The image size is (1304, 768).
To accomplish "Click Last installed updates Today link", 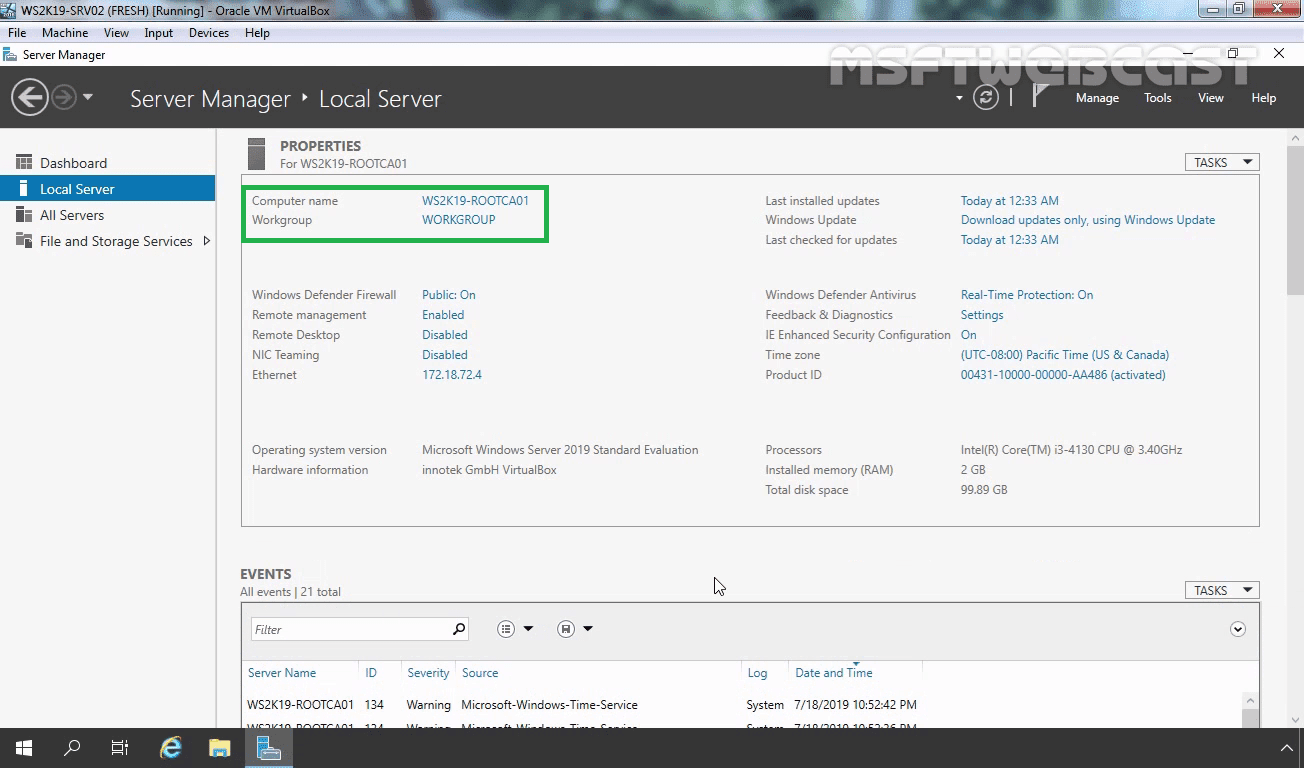I will [x=1009, y=201].
